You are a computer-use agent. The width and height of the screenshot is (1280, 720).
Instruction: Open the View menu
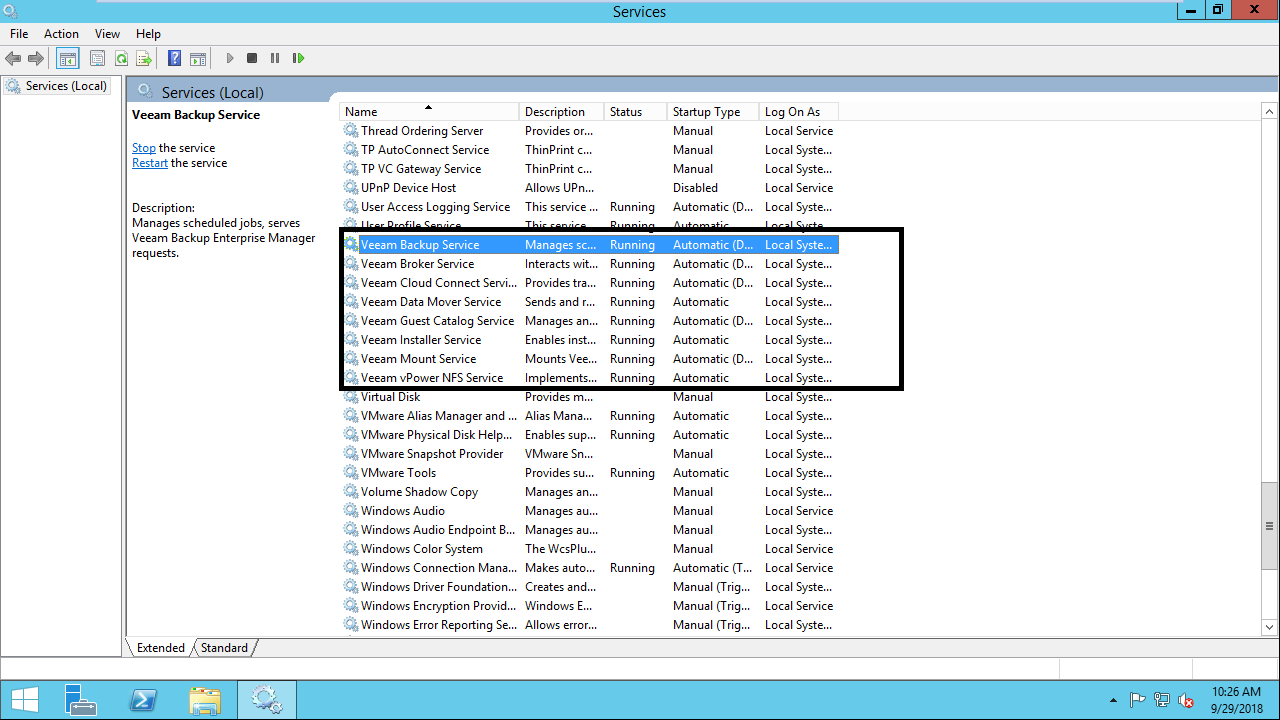coord(107,34)
